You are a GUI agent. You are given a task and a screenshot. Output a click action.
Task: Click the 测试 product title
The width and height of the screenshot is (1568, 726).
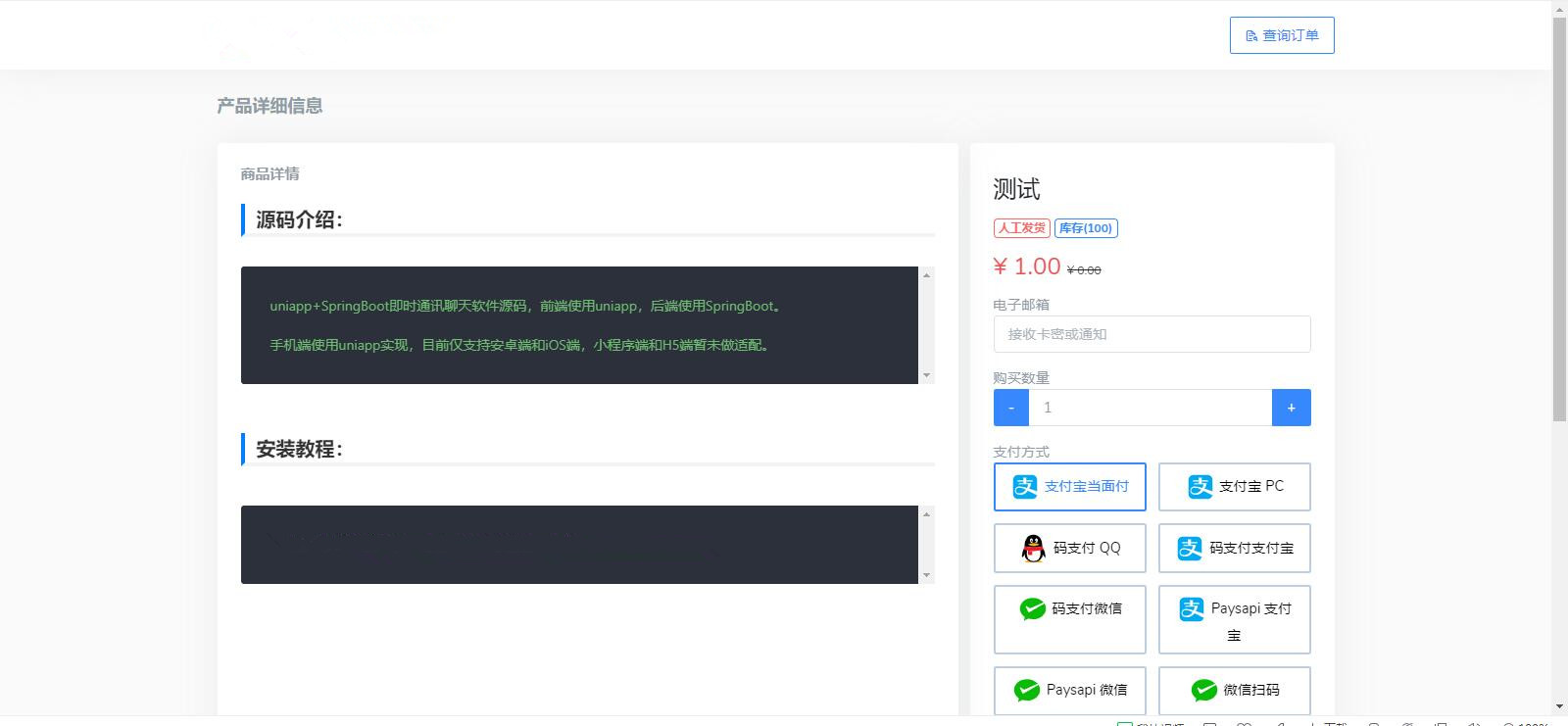(x=1016, y=189)
